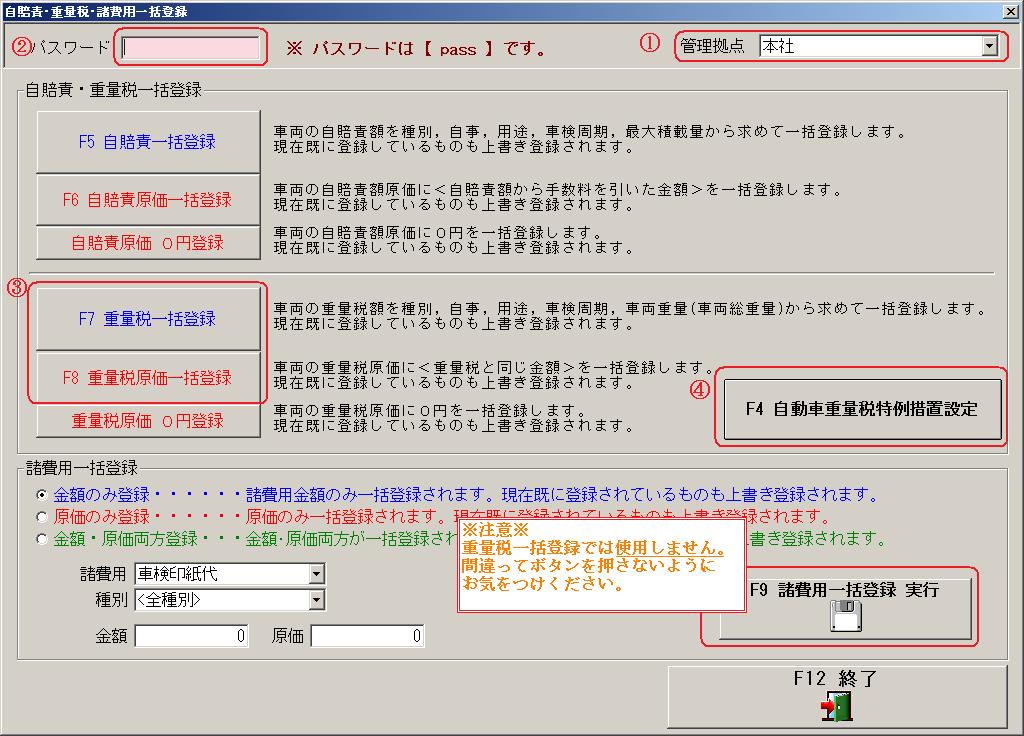Click the 金額 amount input field
1024x736 pixels.
tap(191, 636)
